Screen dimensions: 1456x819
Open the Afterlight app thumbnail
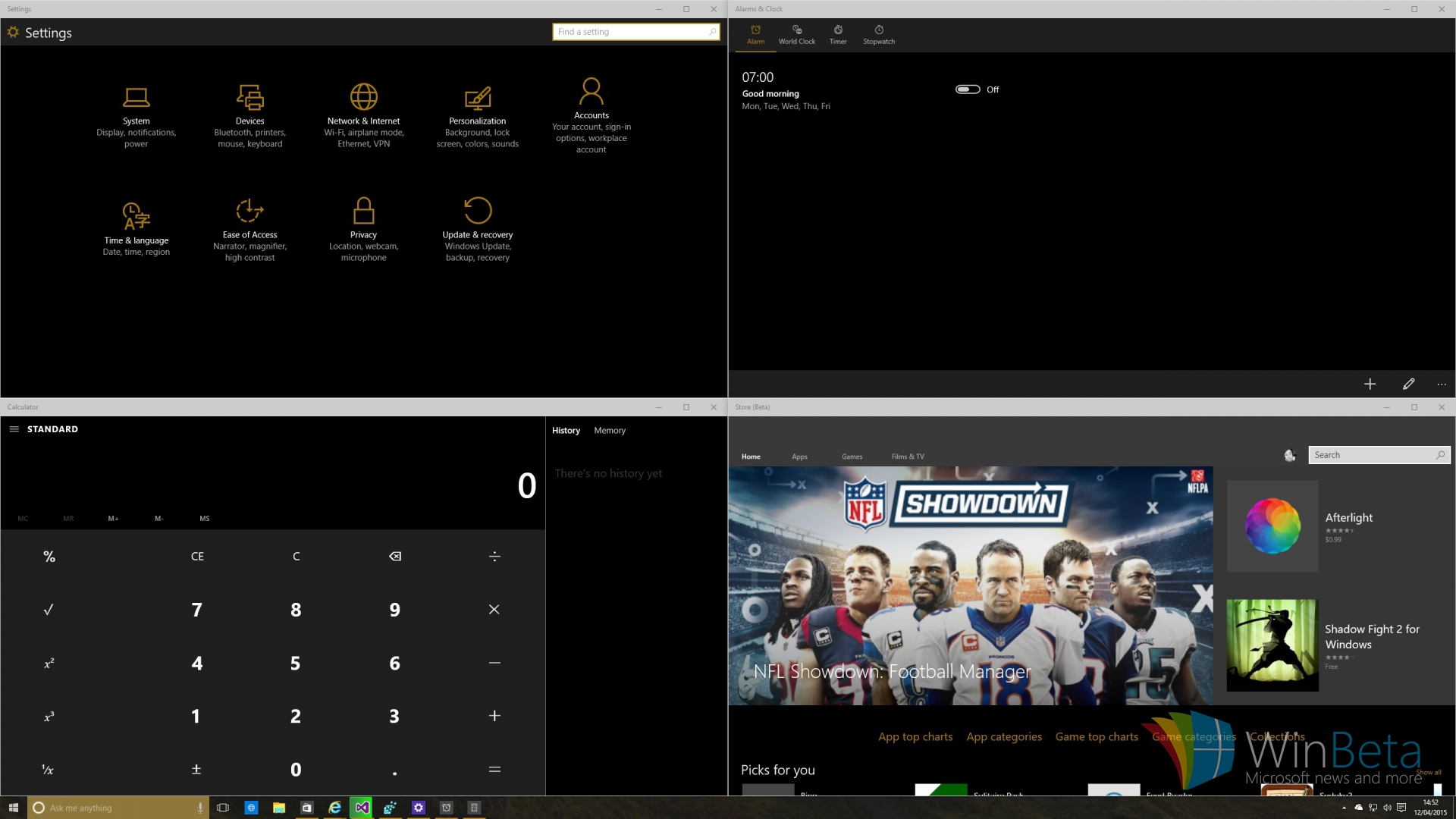coord(1272,526)
